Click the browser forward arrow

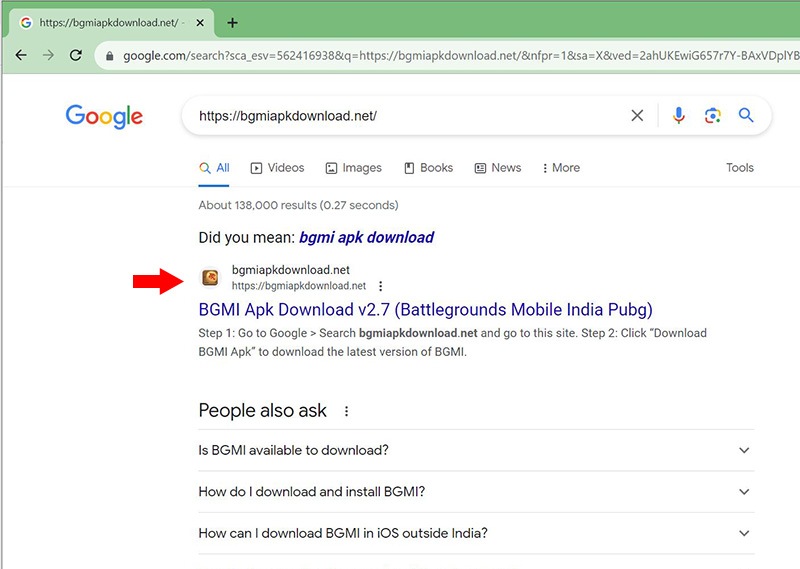coord(48,55)
